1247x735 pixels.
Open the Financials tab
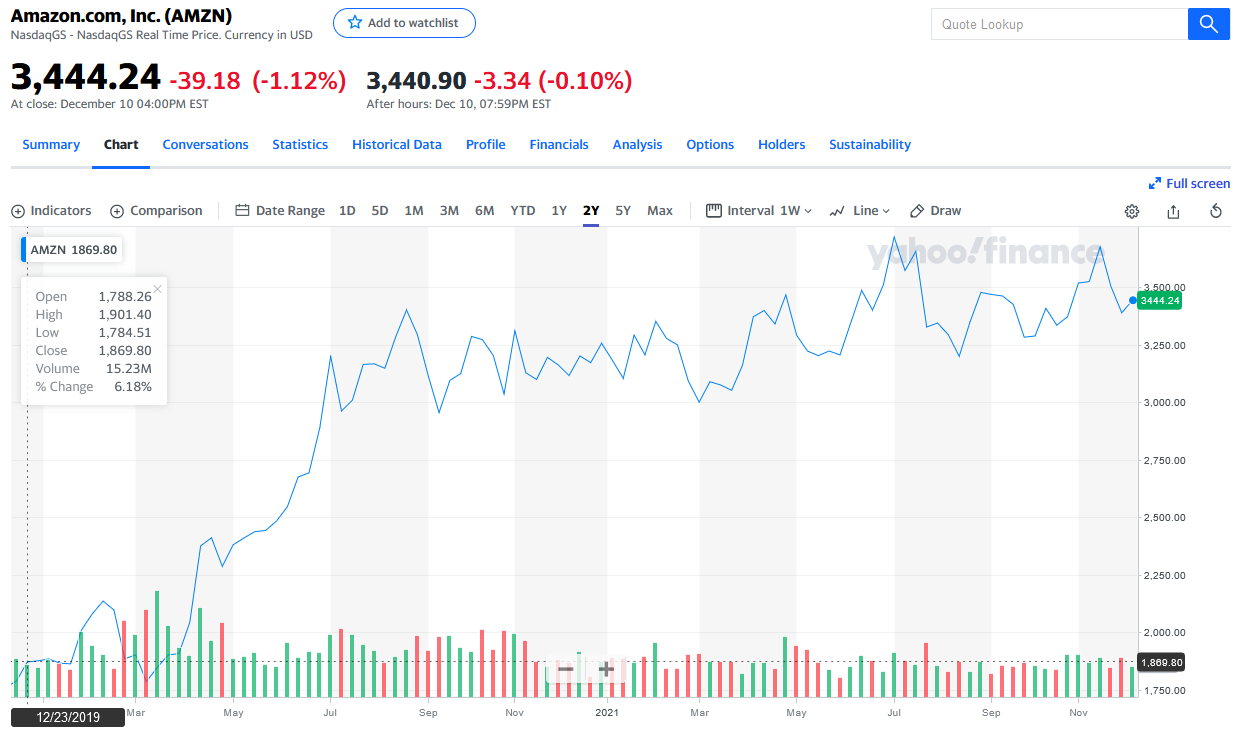pyautogui.click(x=559, y=145)
